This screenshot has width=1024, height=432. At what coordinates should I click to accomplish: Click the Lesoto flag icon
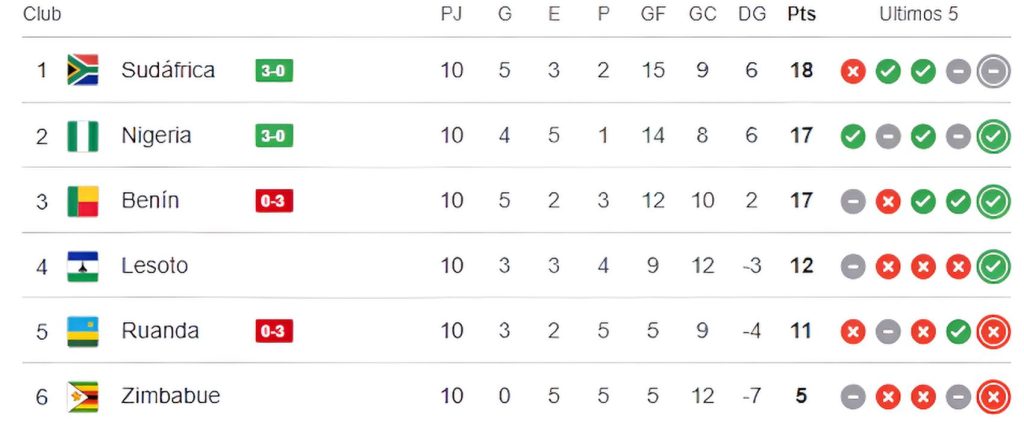tap(82, 266)
